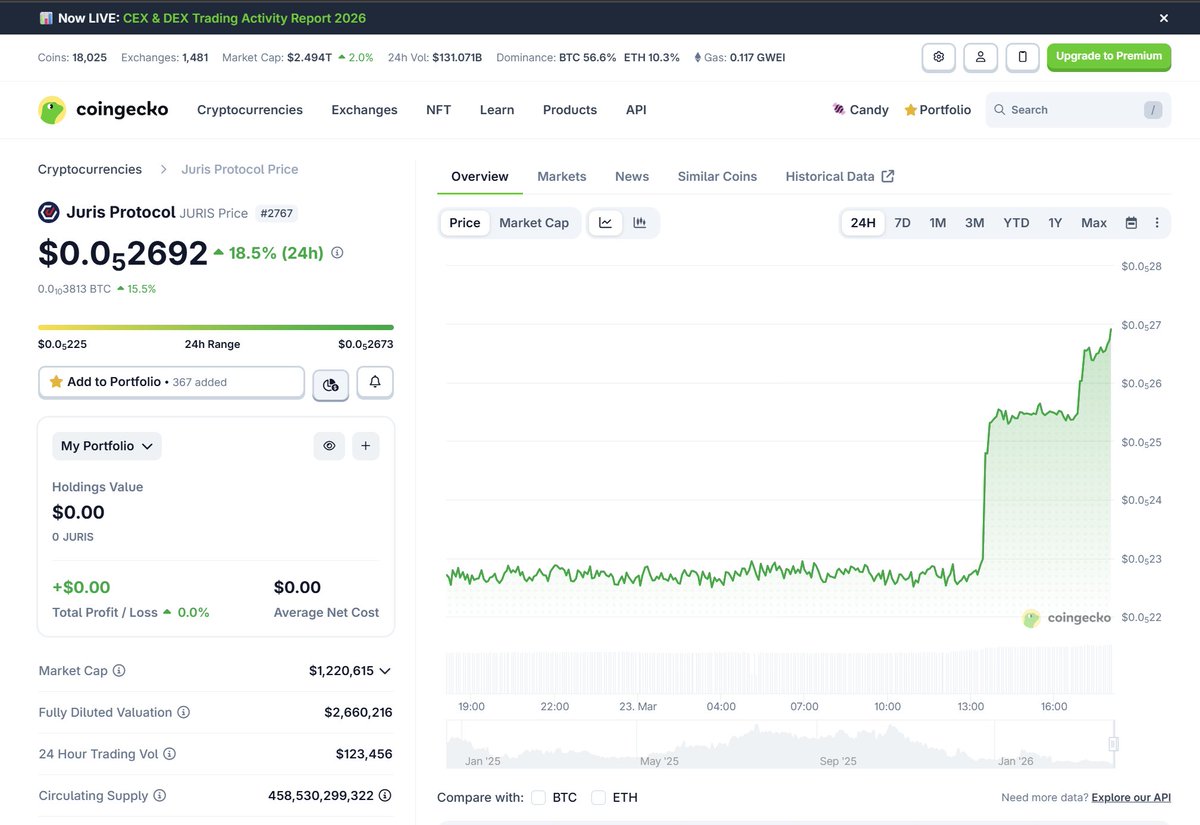The height and width of the screenshot is (825, 1200).
Task: Select the 1M time range
Action: pos(938,223)
